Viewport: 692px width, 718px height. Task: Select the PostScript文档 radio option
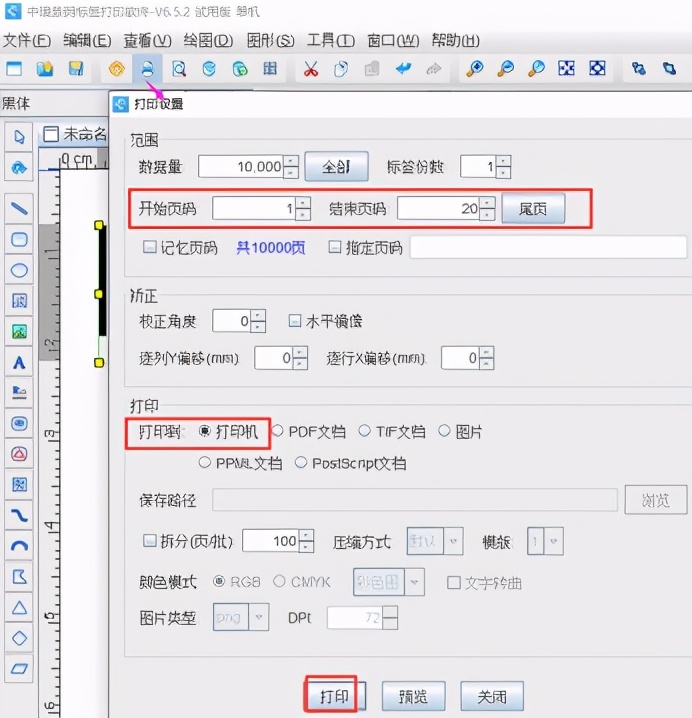[x=301, y=463]
